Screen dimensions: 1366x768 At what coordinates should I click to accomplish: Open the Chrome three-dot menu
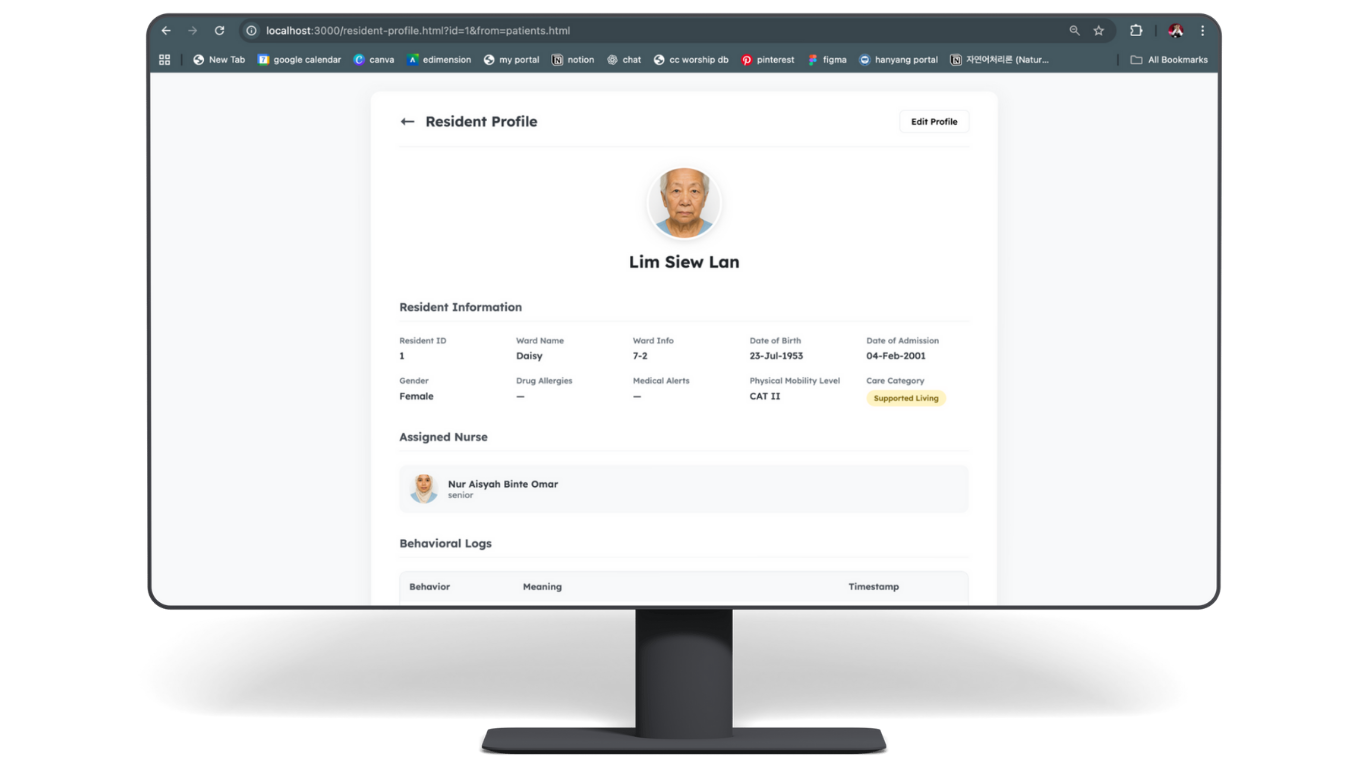point(1202,31)
